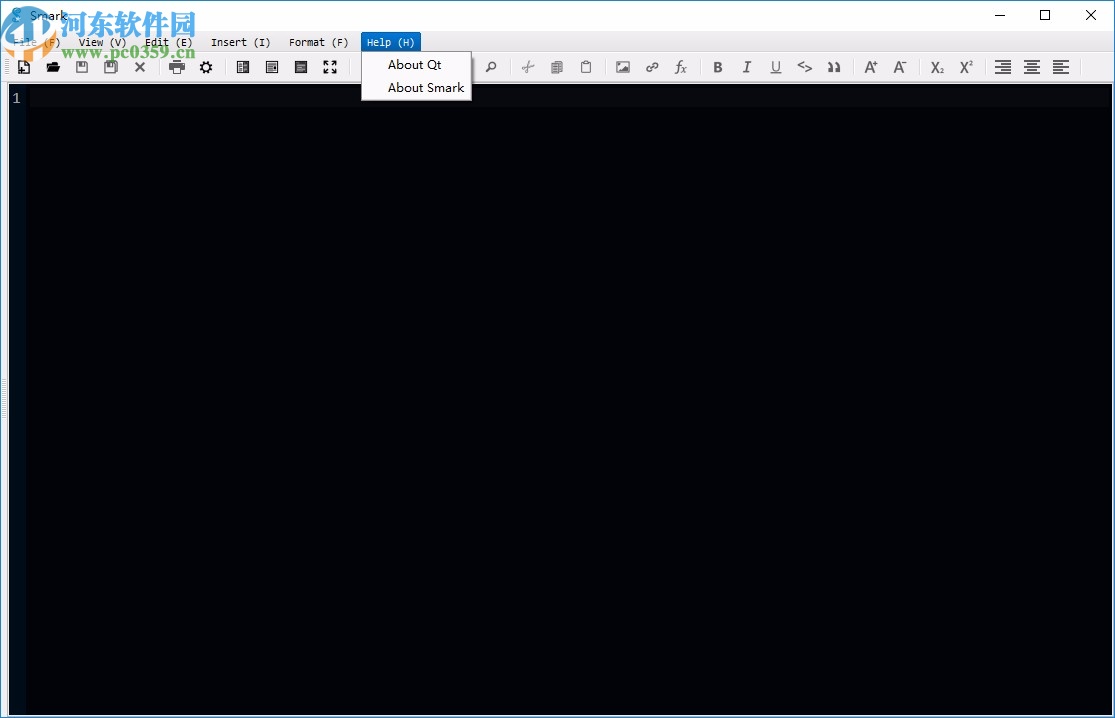Toggle underline formatting

coord(775,67)
